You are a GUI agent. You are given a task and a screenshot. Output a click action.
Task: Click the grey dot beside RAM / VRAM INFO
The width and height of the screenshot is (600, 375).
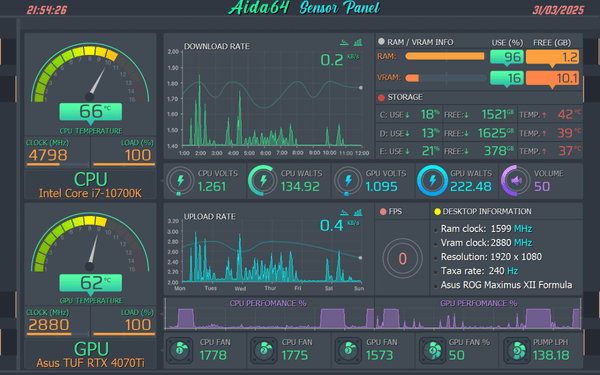[x=381, y=41]
